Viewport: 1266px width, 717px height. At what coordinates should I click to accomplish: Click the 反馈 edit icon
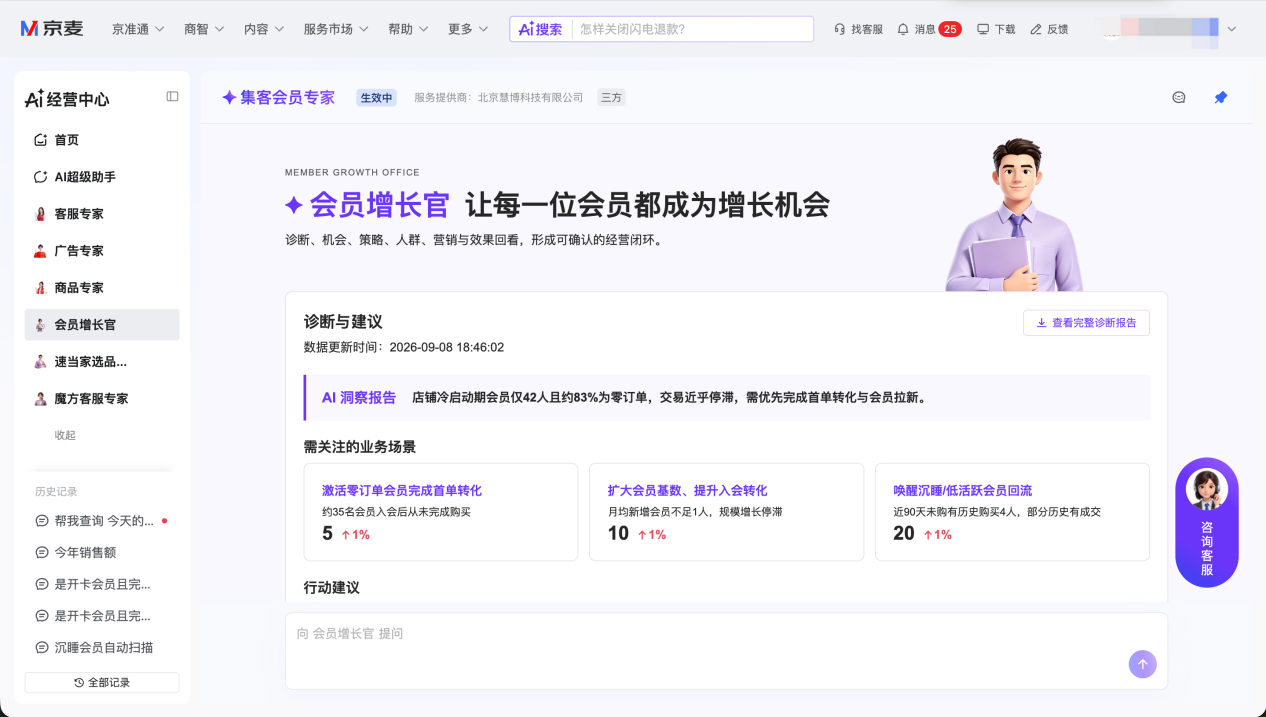(1036, 29)
